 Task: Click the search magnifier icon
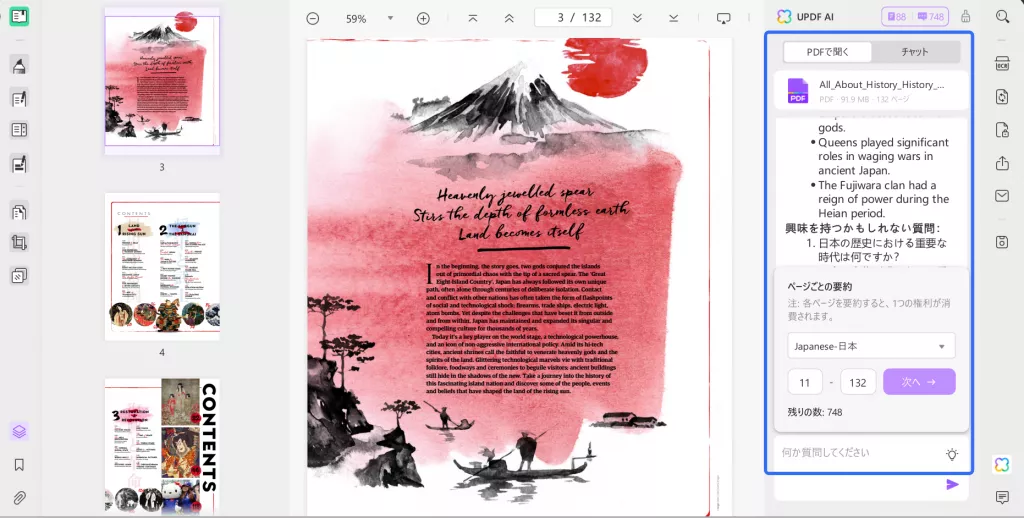(x=1002, y=17)
